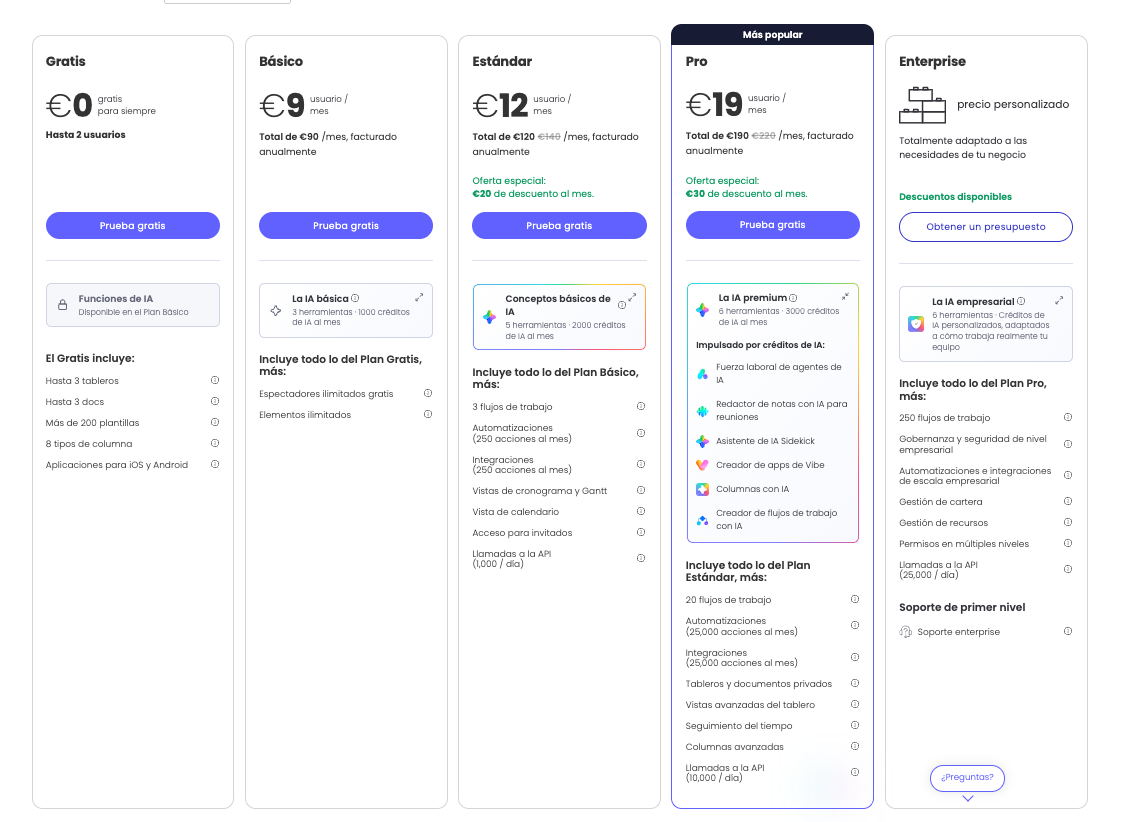Click the Creador de apps de Vibe heart icon

pos(702,465)
